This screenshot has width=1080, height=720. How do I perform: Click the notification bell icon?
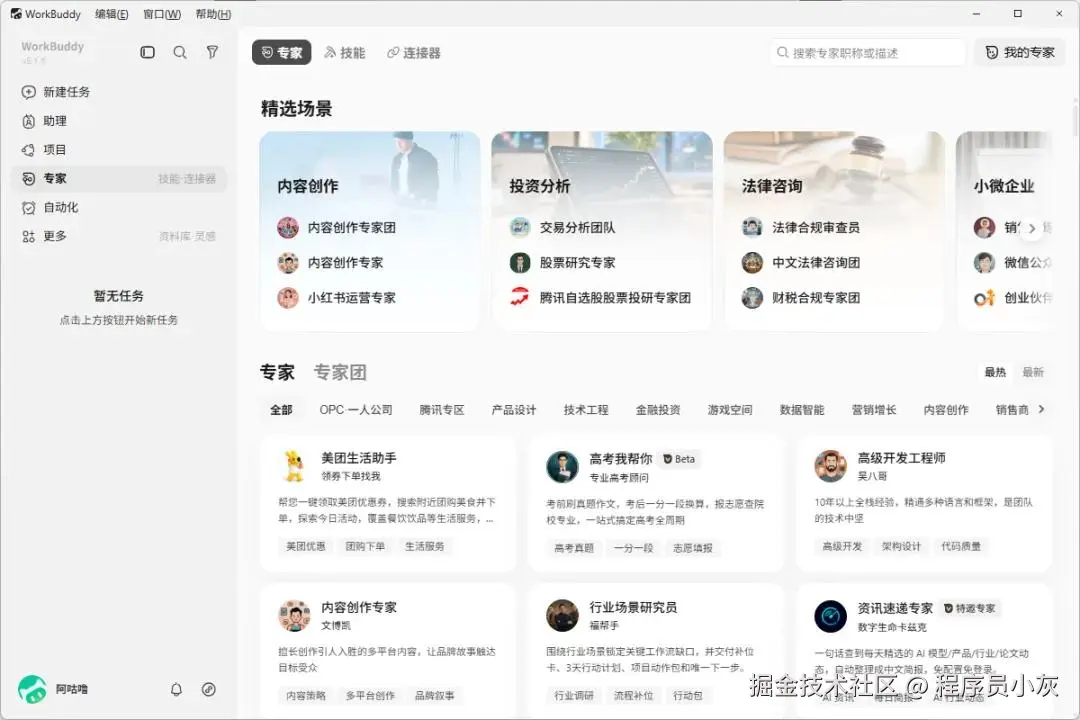click(x=176, y=689)
